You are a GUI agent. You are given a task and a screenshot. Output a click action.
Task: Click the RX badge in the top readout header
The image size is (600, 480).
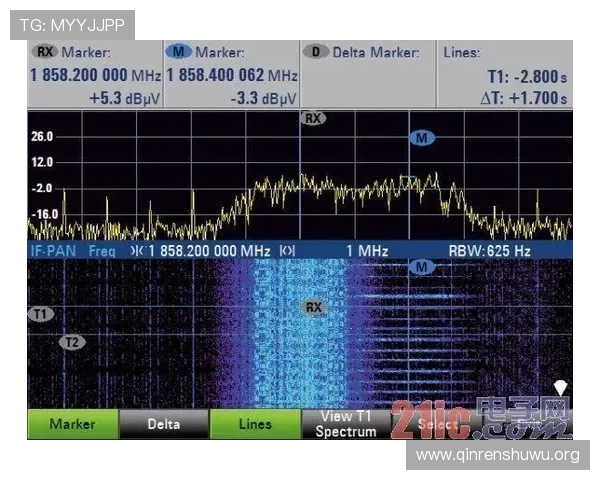click(x=45, y=52)
